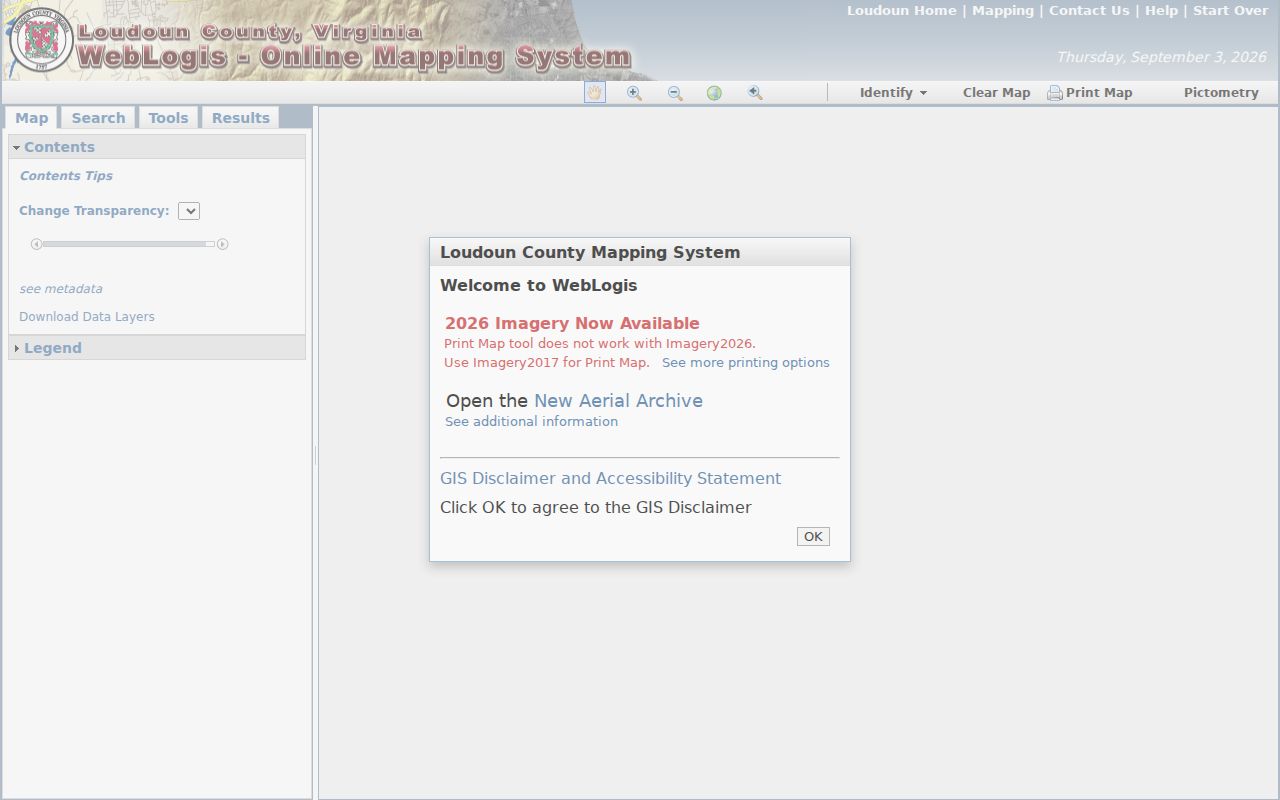Open See more printing options link
This screenshot has height=800, width=1280.
[746, 363]
